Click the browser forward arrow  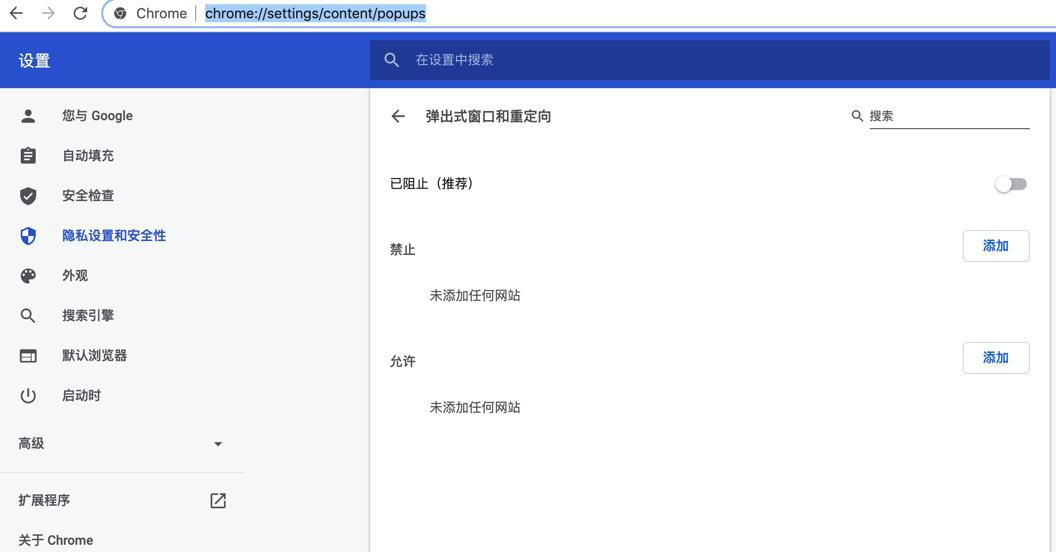click(48, 13)
